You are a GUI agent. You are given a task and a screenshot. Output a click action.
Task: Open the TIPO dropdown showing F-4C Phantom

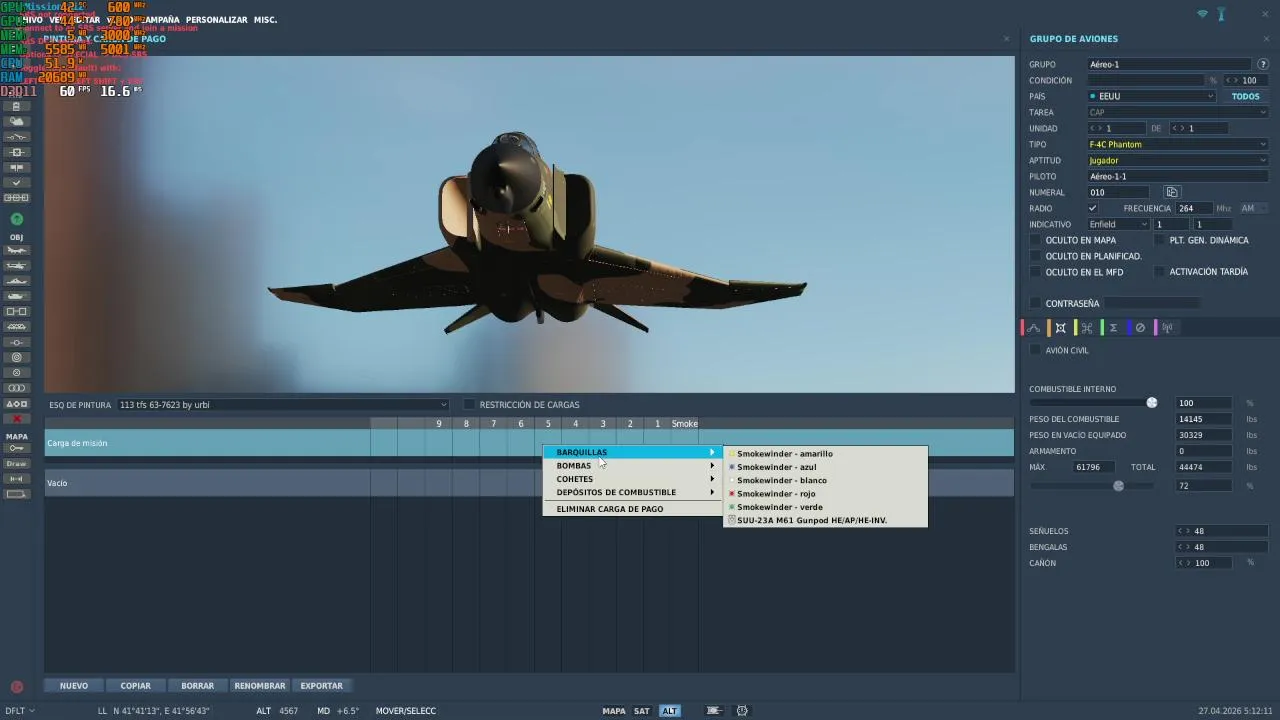1178,144
